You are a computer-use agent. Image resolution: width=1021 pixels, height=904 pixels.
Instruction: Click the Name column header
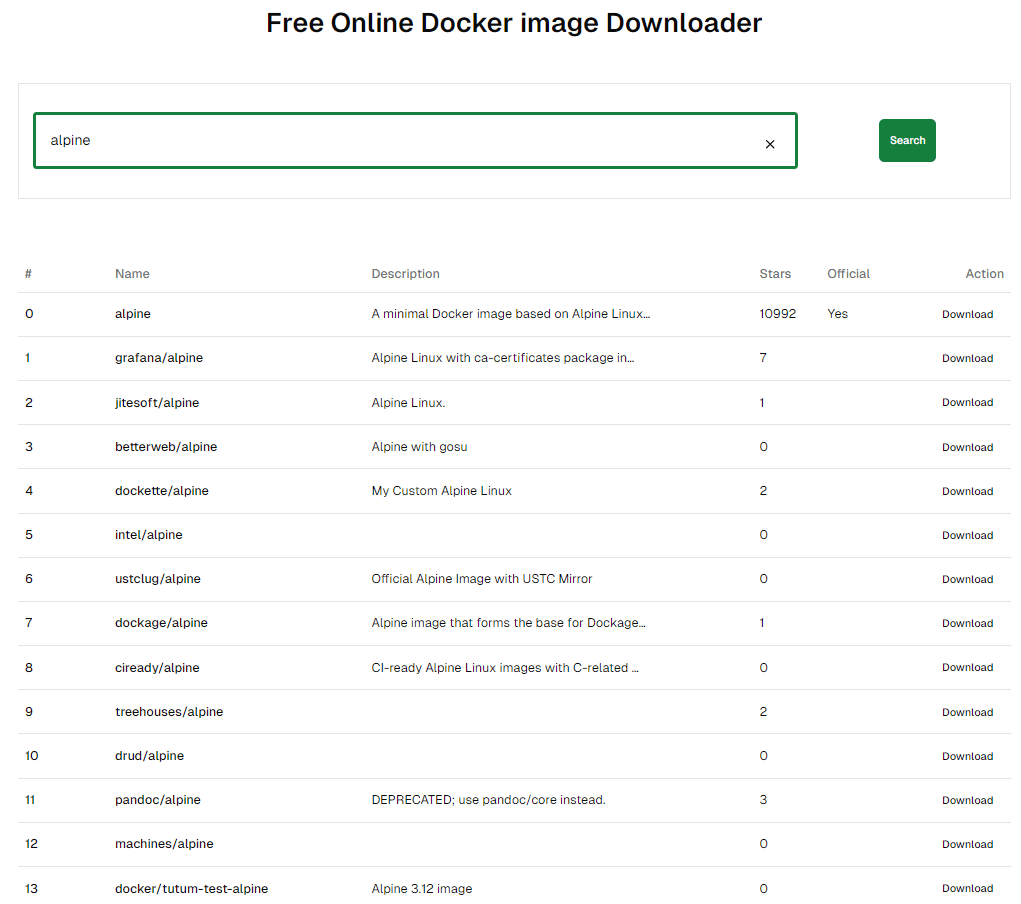coord(132,274)
